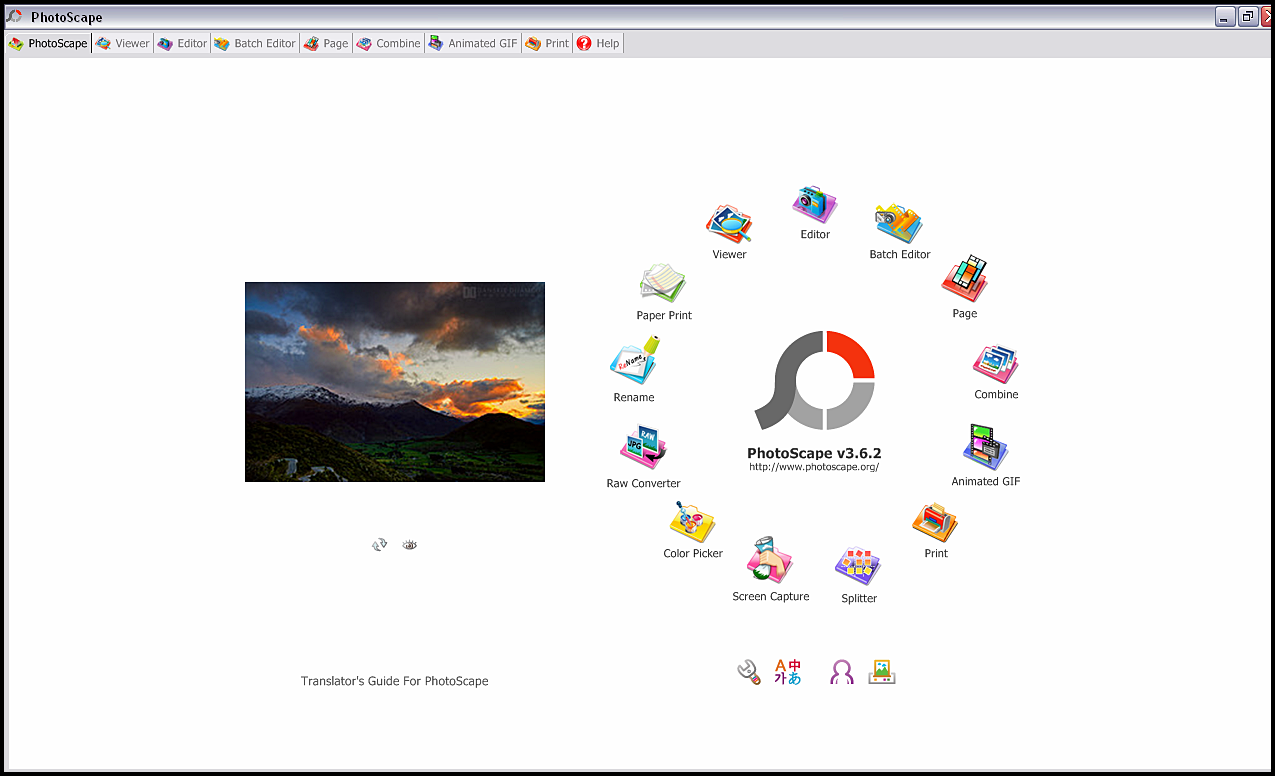Switch to the Editor tab

(183, 44)
